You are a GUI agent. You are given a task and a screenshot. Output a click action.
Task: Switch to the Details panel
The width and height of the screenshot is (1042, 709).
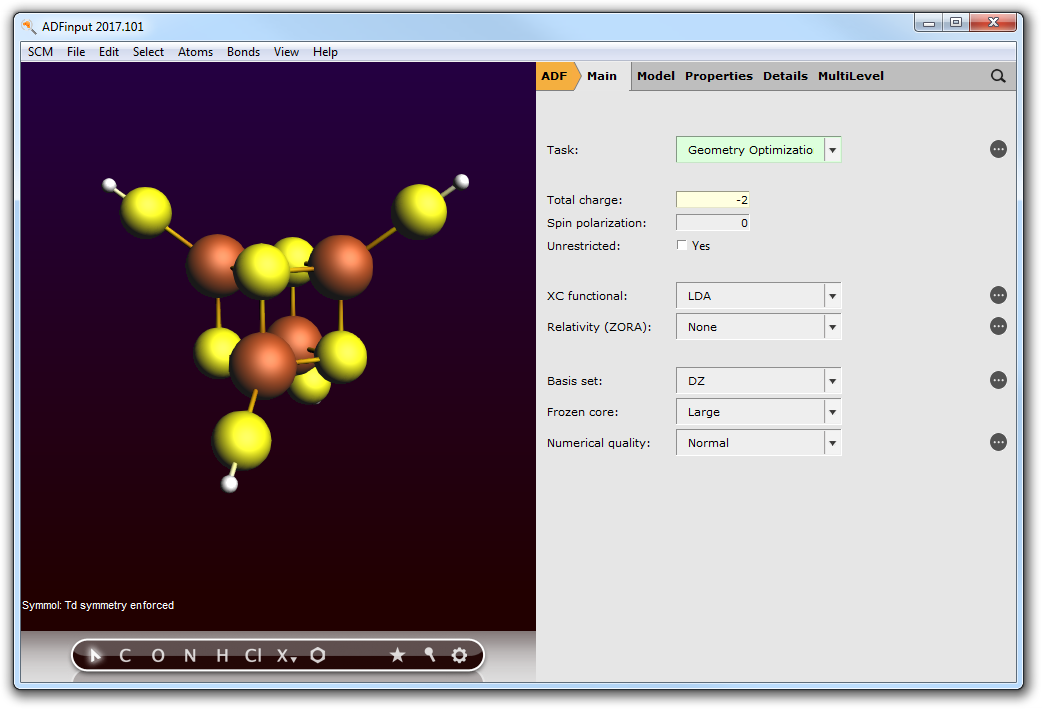point(785,76)
